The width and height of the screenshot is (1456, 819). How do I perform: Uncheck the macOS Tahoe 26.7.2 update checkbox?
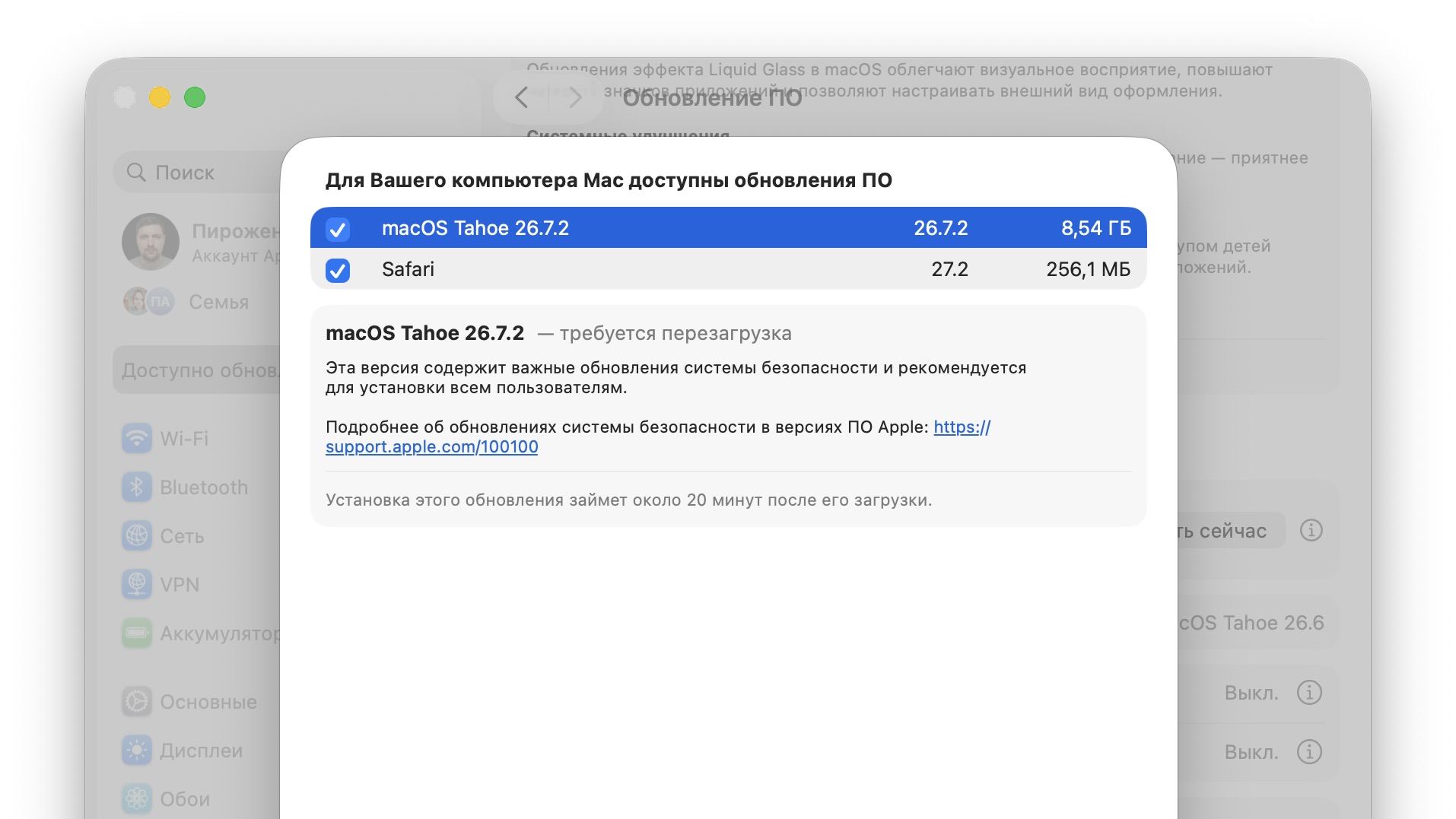click(338, 229)
